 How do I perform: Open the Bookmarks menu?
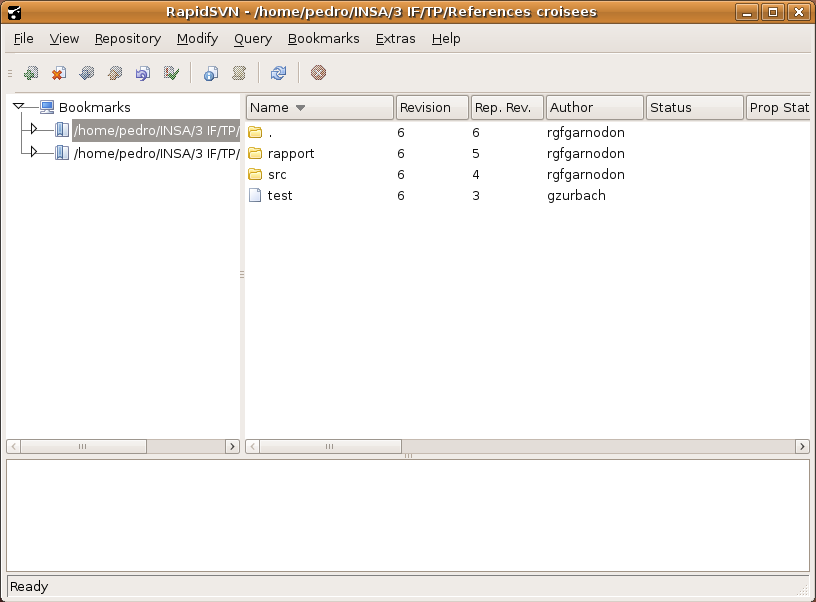pos(323,39)
